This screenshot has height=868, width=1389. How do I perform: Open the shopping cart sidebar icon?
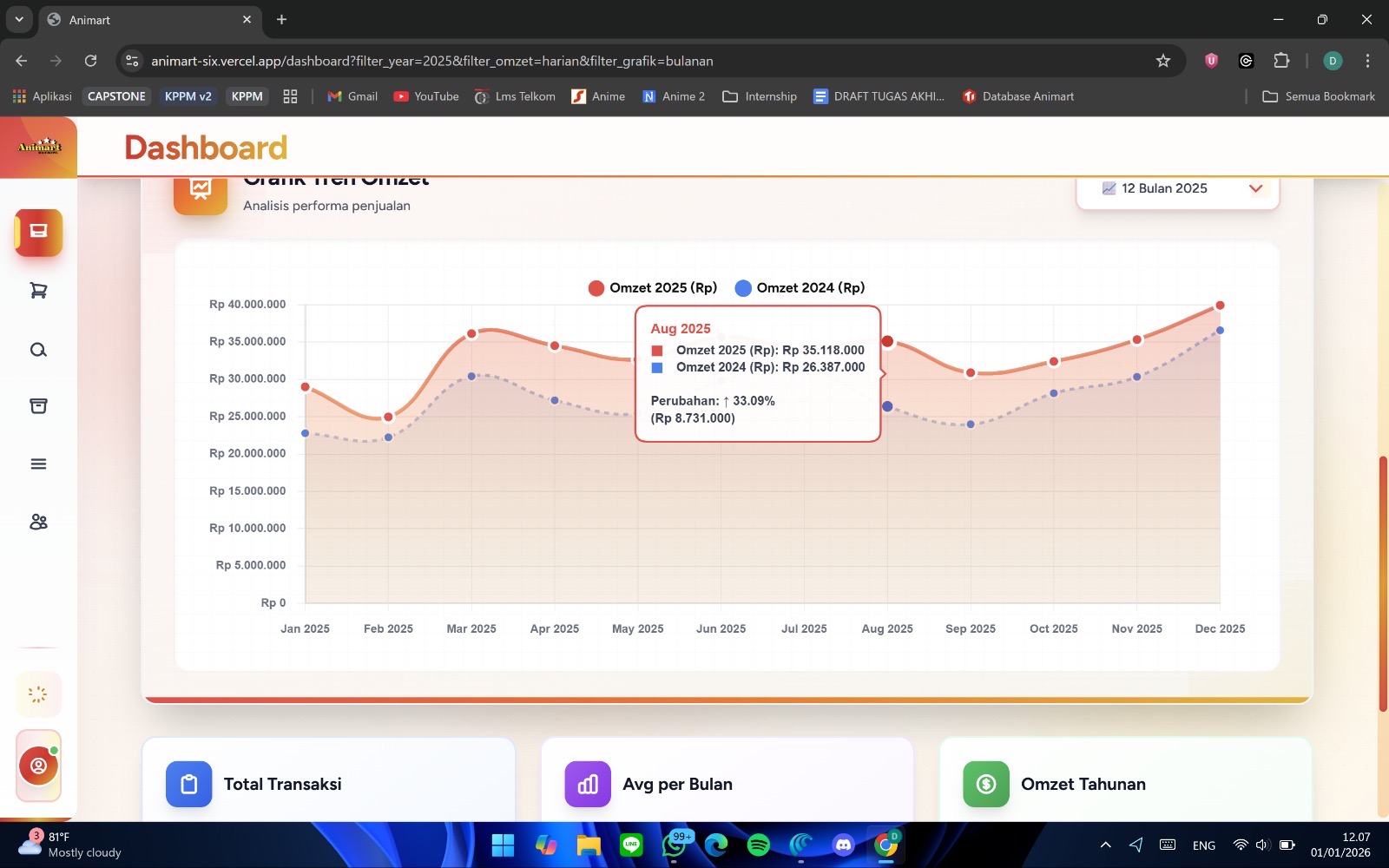tap(38, 291)
